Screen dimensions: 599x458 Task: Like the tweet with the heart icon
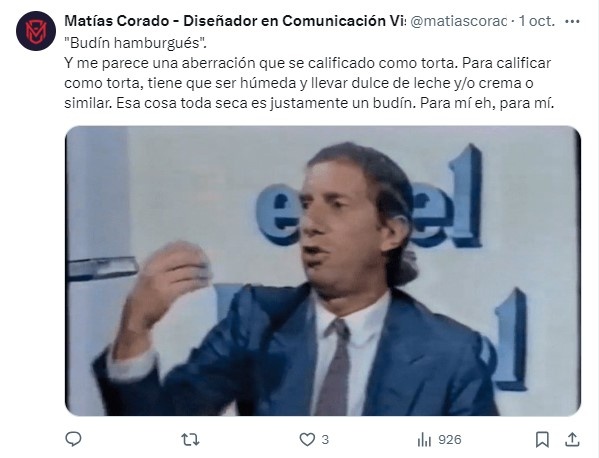coord(307,440)
